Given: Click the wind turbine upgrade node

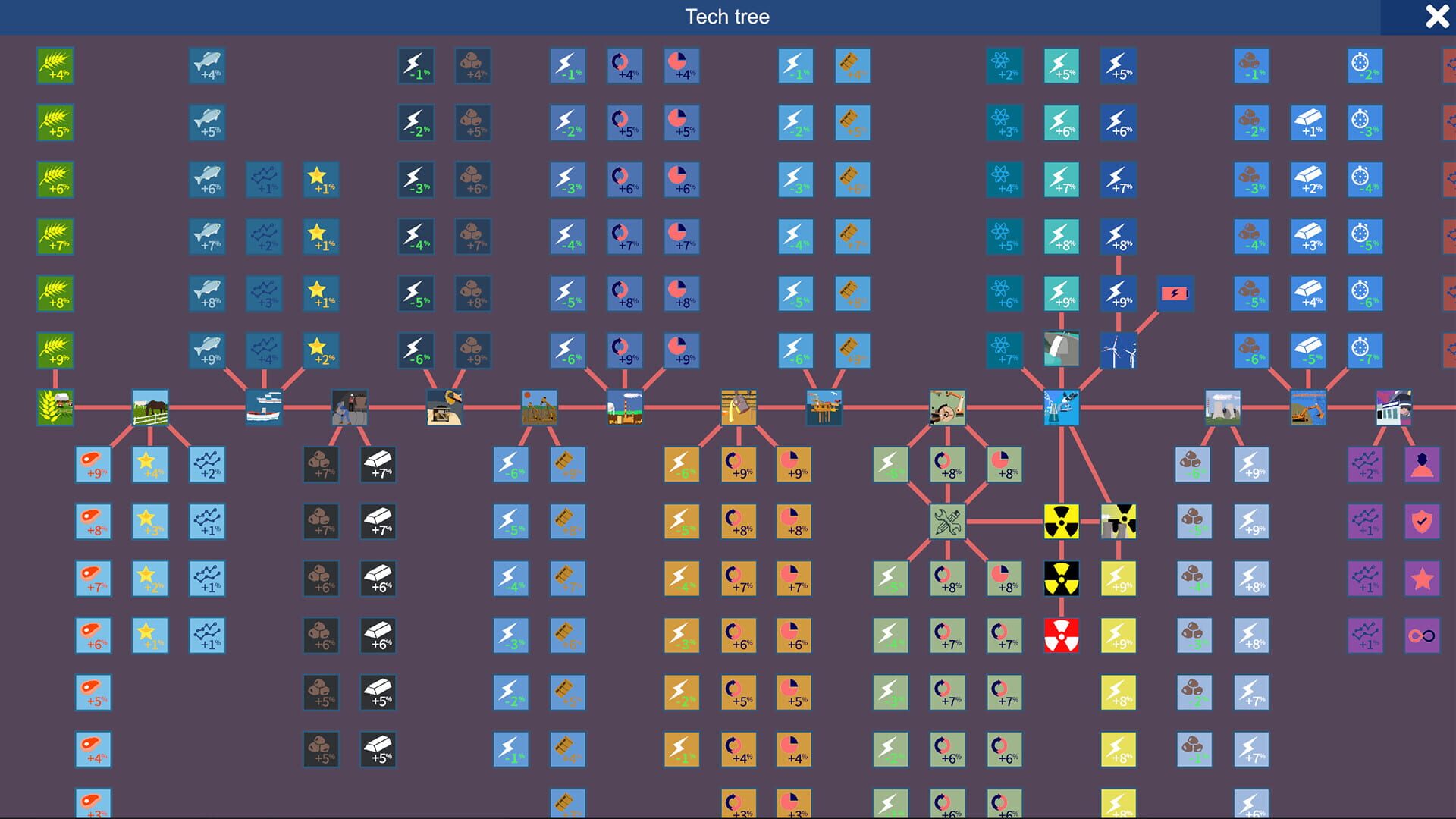Looking at the screenshot, I should tap(1117, 350).
